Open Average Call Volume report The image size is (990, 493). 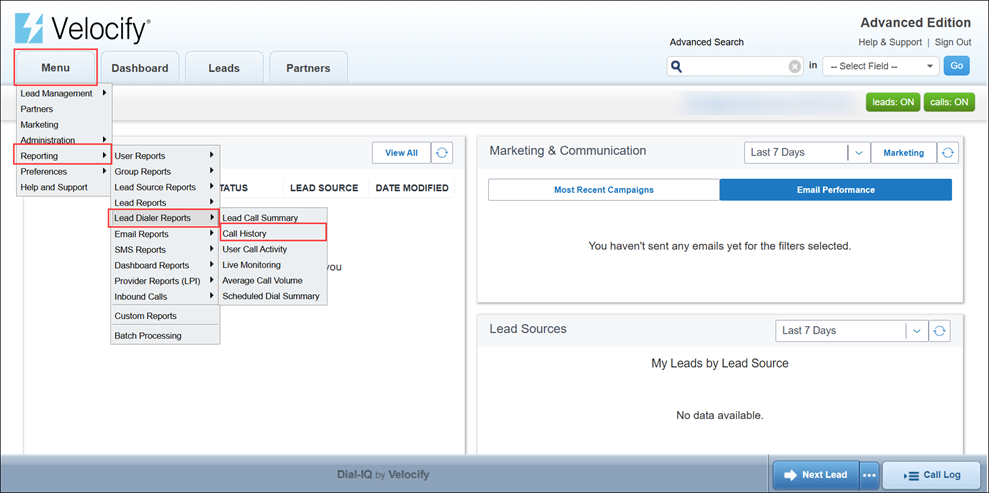point(273,280)
